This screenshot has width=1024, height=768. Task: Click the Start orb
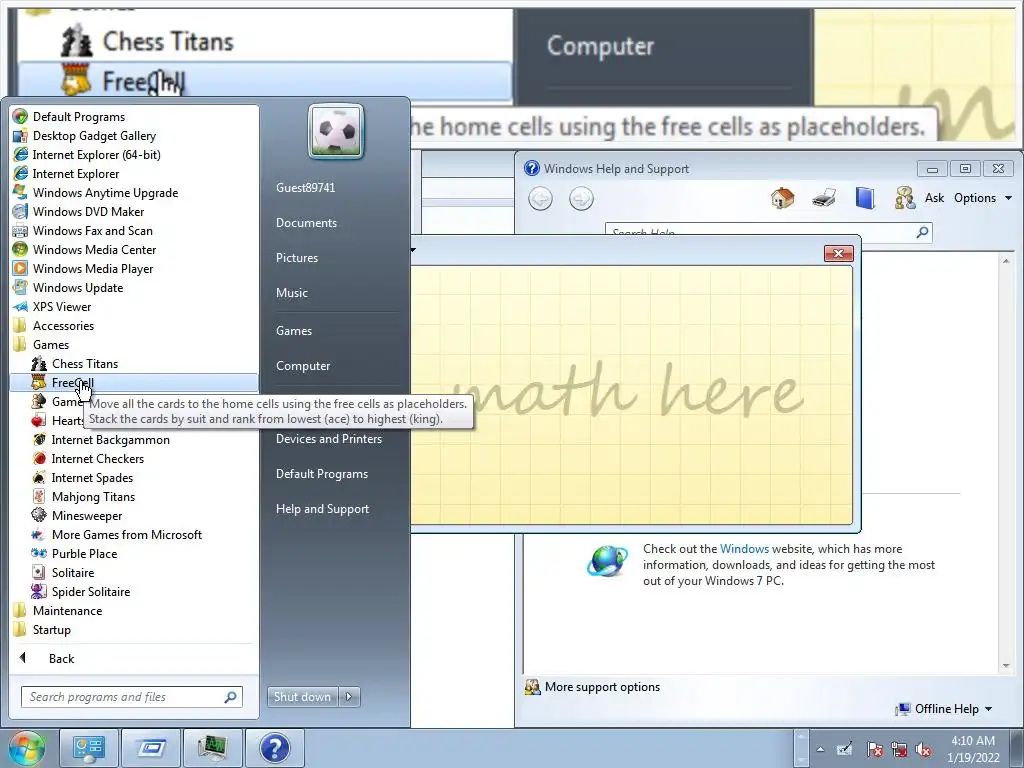[x=26, y=748]
